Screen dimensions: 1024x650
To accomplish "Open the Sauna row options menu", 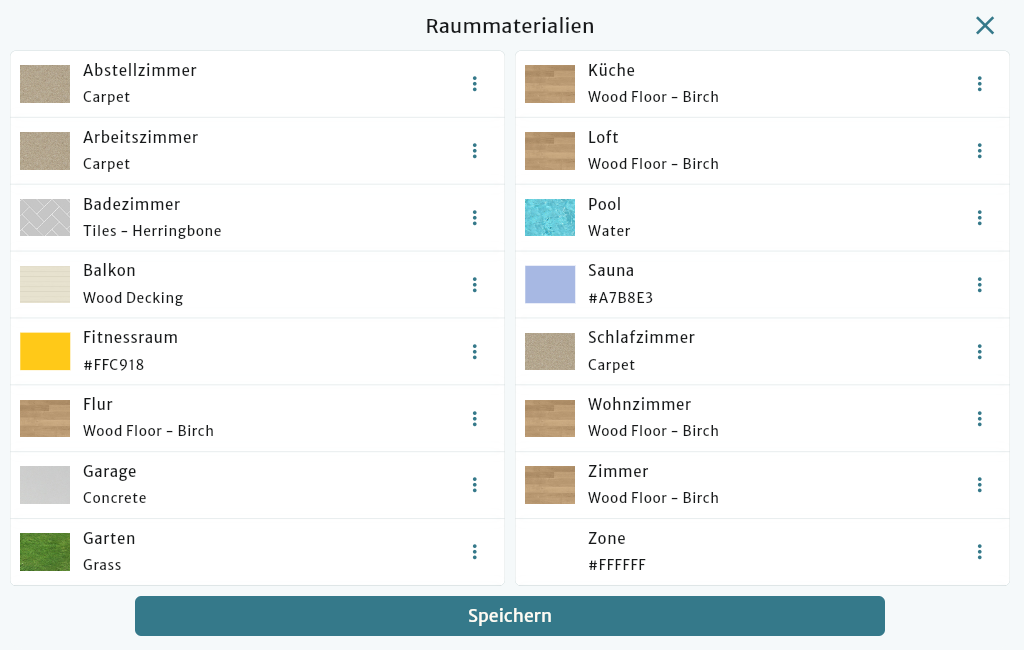I will (x=980, y=284).
